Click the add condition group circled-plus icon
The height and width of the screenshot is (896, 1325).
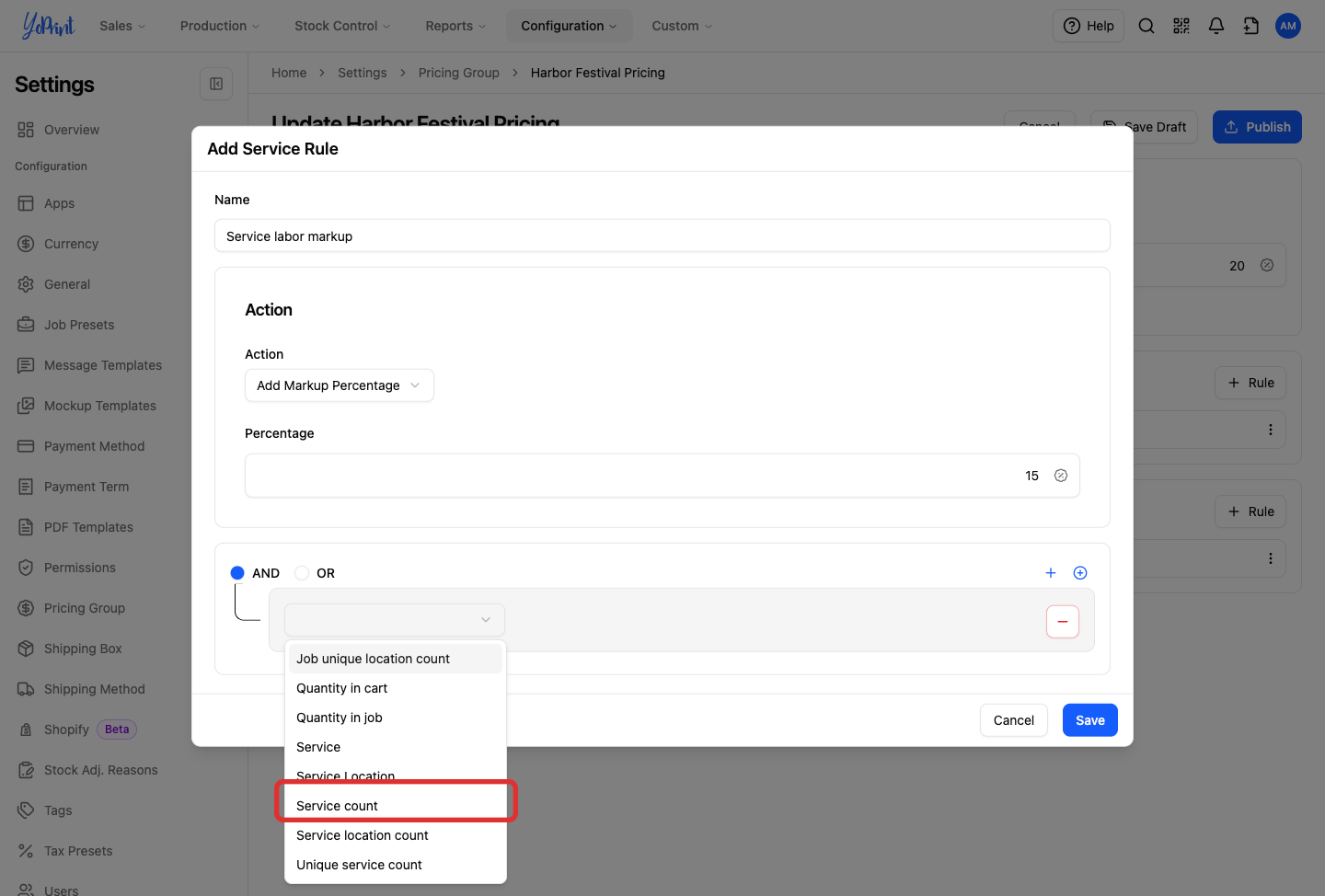coord(1080,573)
